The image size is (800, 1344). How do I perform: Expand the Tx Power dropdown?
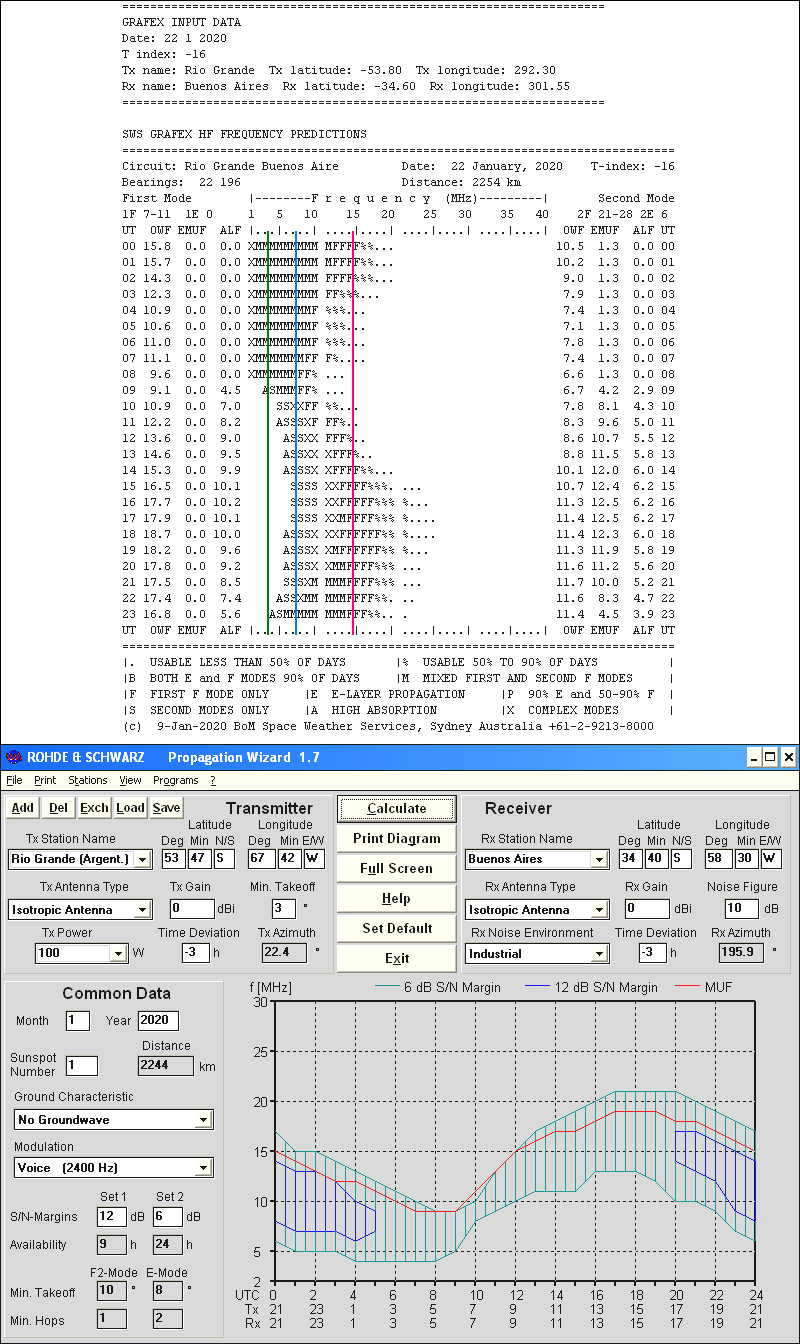click(118, 954)
